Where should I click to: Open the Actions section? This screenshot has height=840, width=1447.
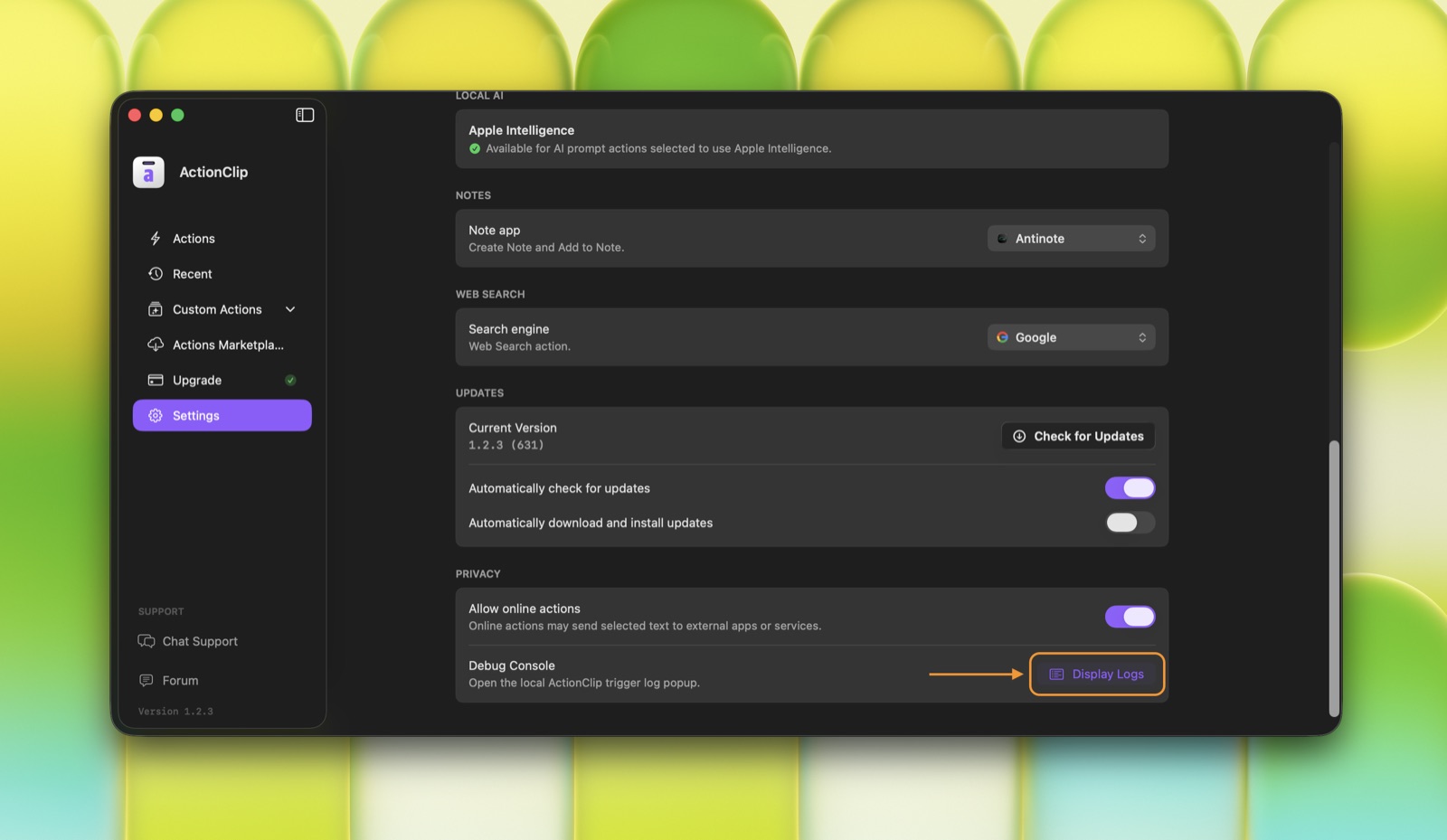[222, 239]
